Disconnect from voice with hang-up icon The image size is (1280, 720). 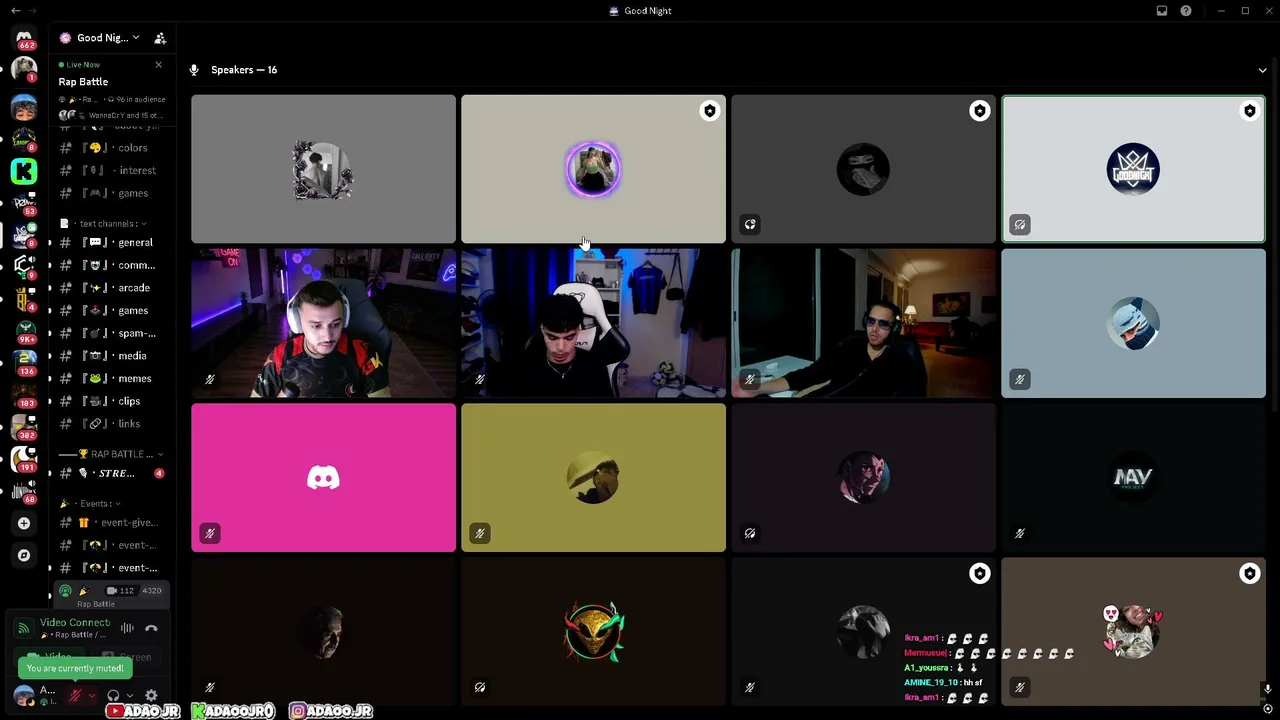(x=151, y=628)
